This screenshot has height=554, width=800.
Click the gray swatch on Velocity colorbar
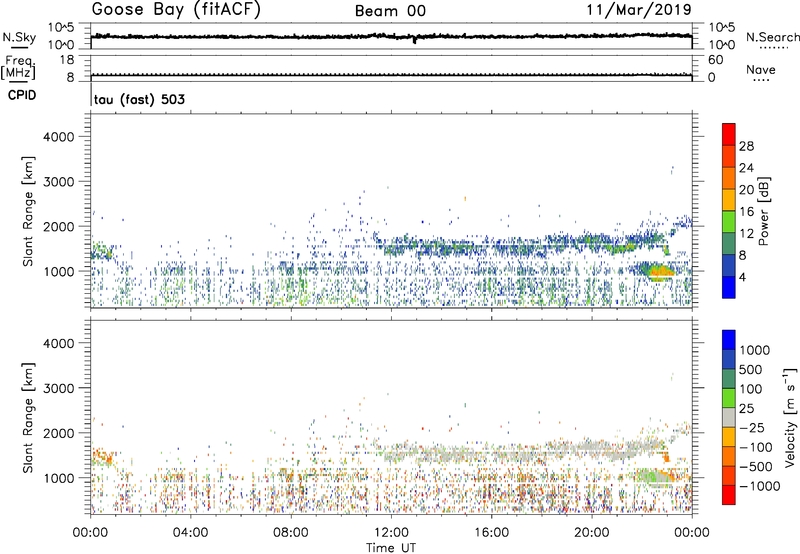729,418
